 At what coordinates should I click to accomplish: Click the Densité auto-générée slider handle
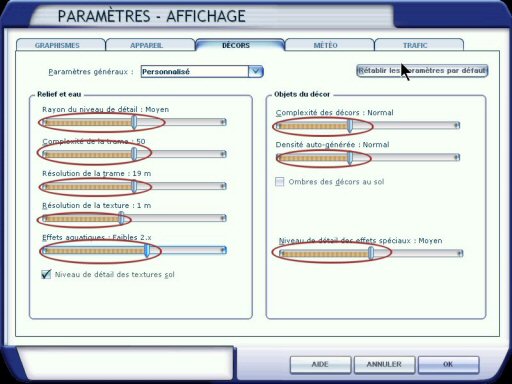(x=350, y=158)
